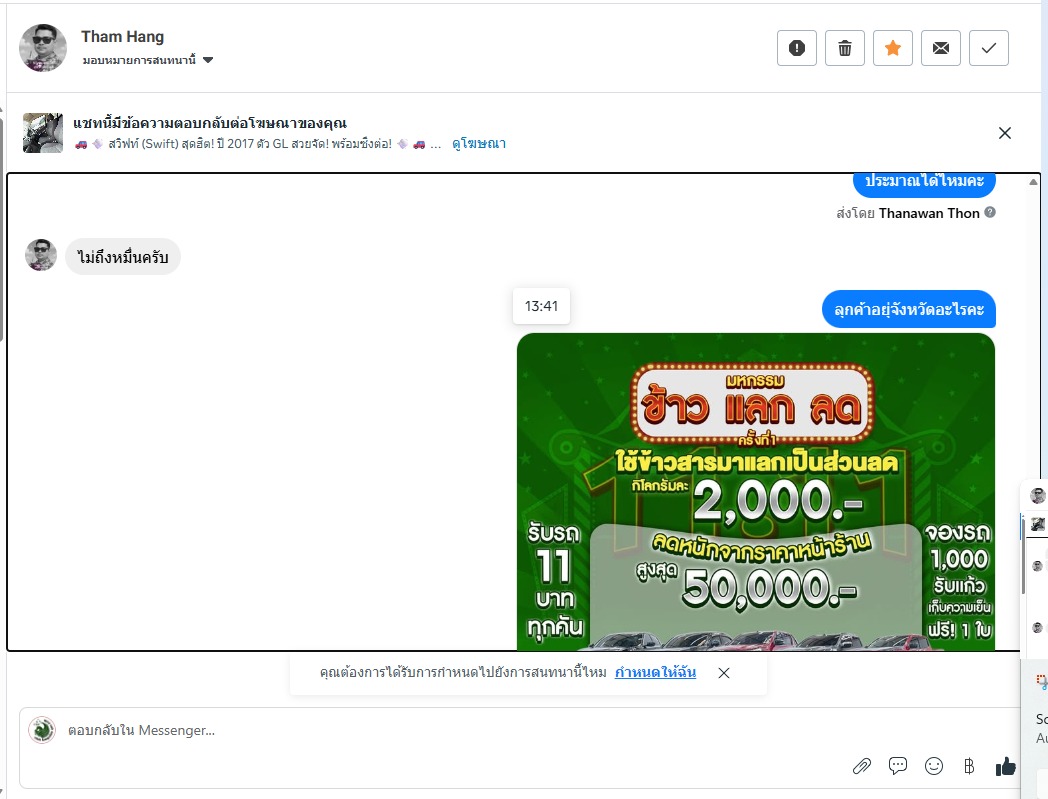The width and height of the screenshot is (1048, 799).
Task: Mark conversation done with checkmark button
Action: [989, 48]
